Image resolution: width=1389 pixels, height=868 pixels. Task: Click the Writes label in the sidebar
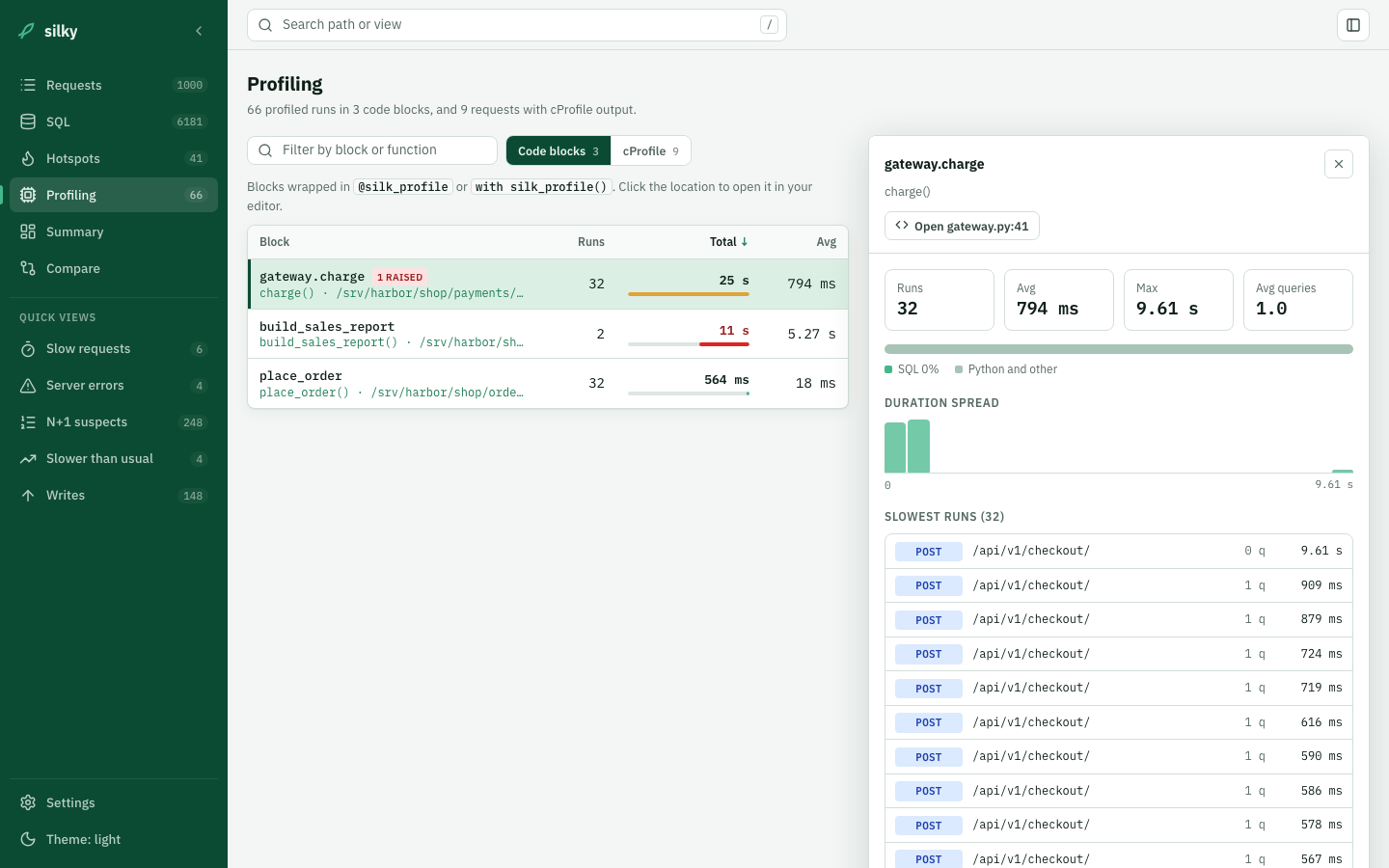(x=66, y=496)
